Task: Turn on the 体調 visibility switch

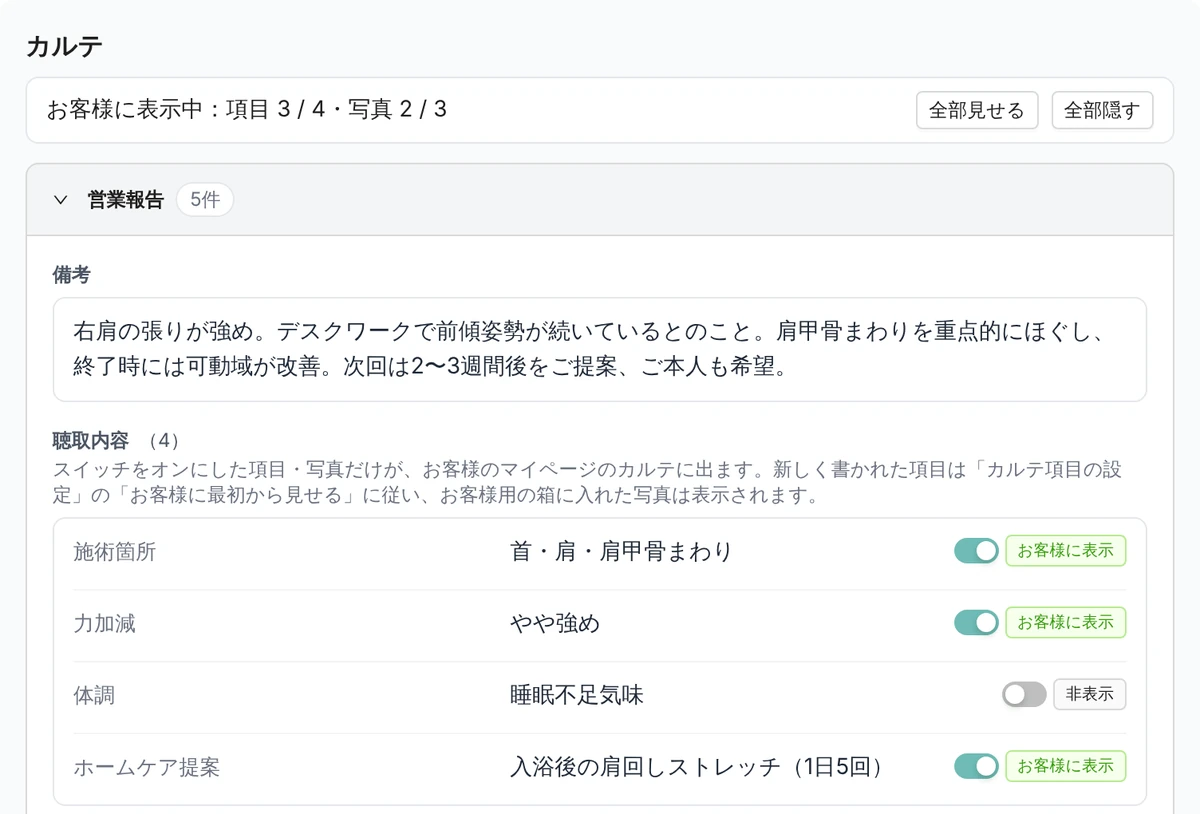Action: [x=1024, y=695]
